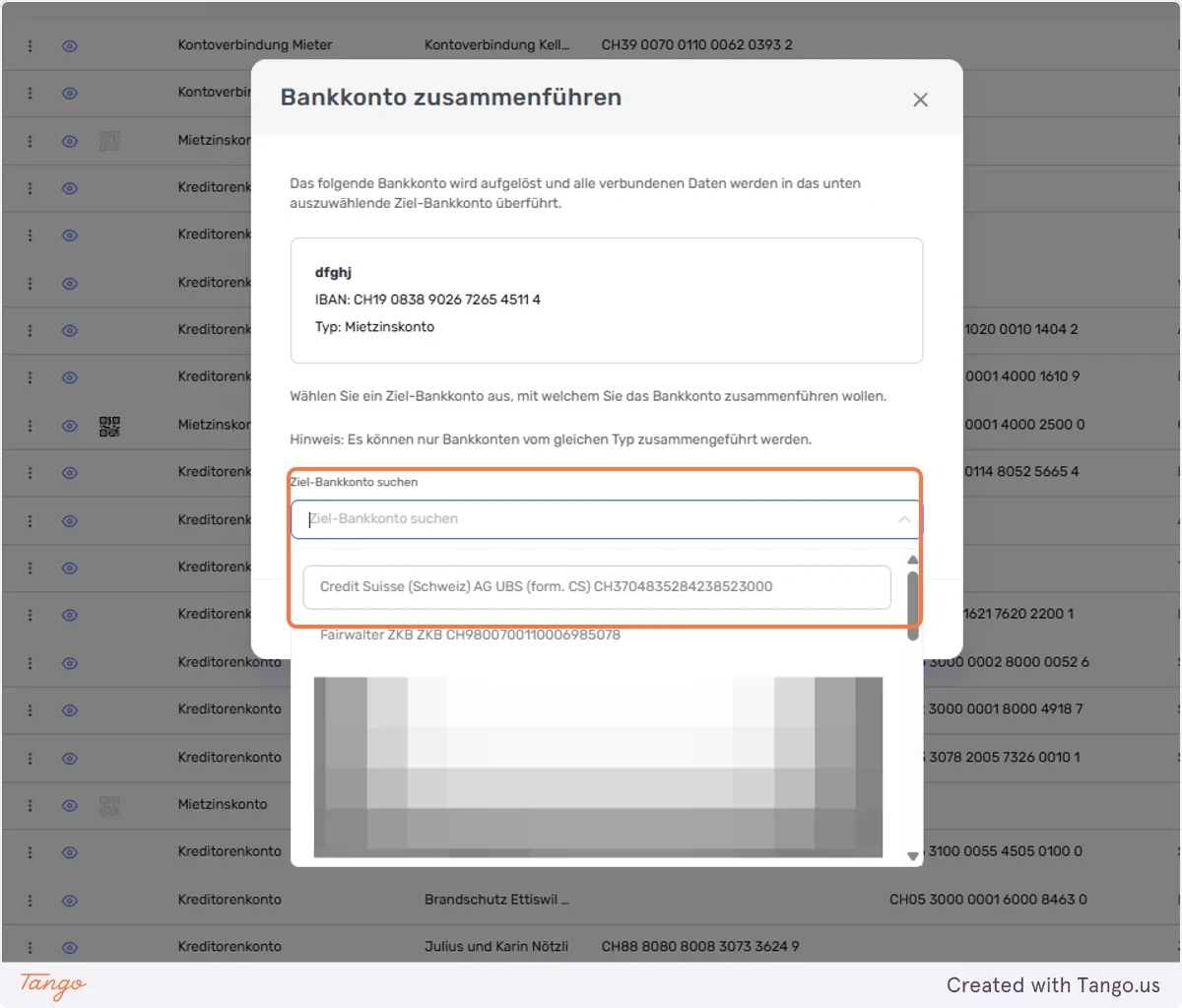The image size is (1182, 1008).
Task: Open three-dot menu for Julius und Karin Nötzli row
Action: [x=30, y=947]
